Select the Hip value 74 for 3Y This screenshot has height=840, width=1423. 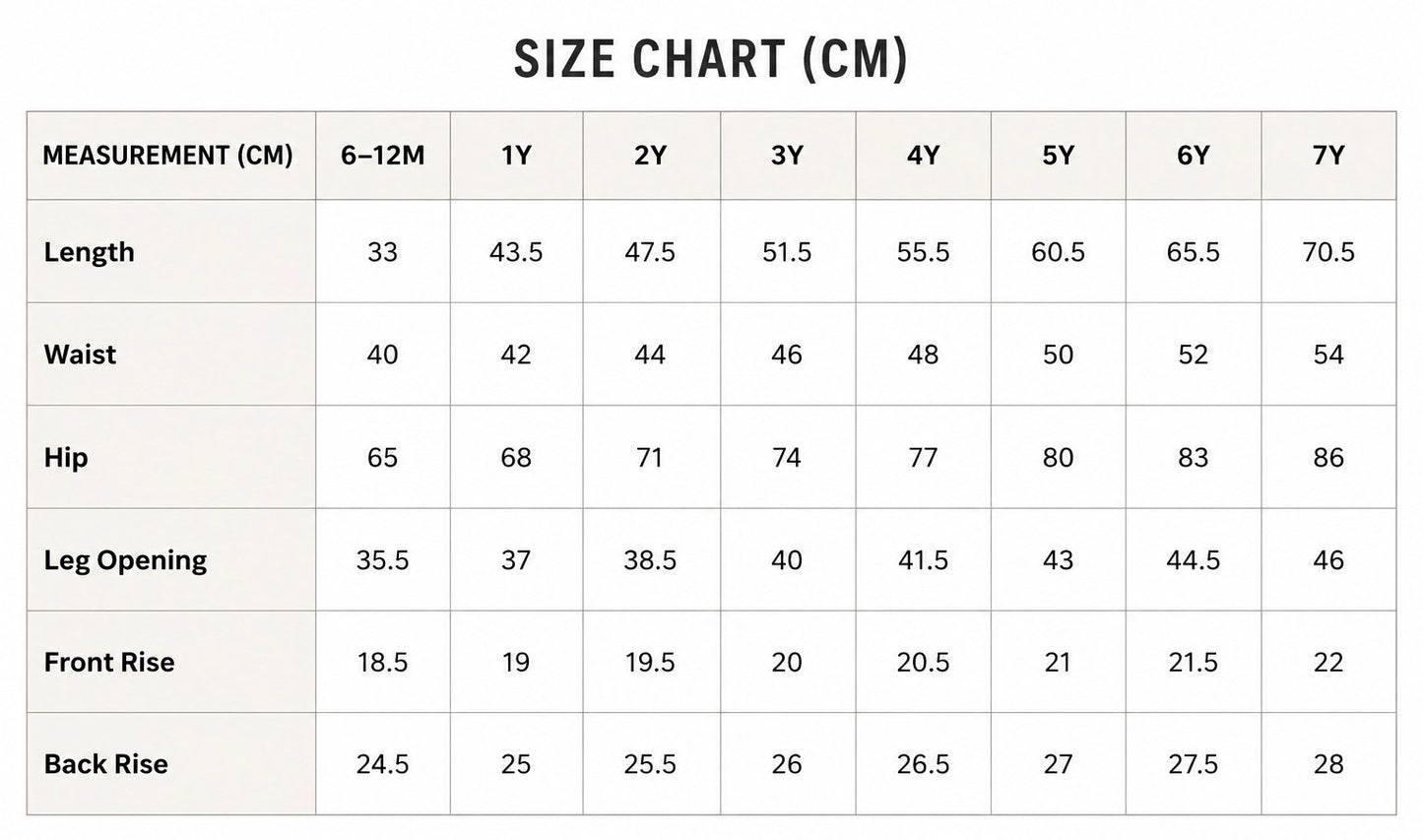coord(788,457)
